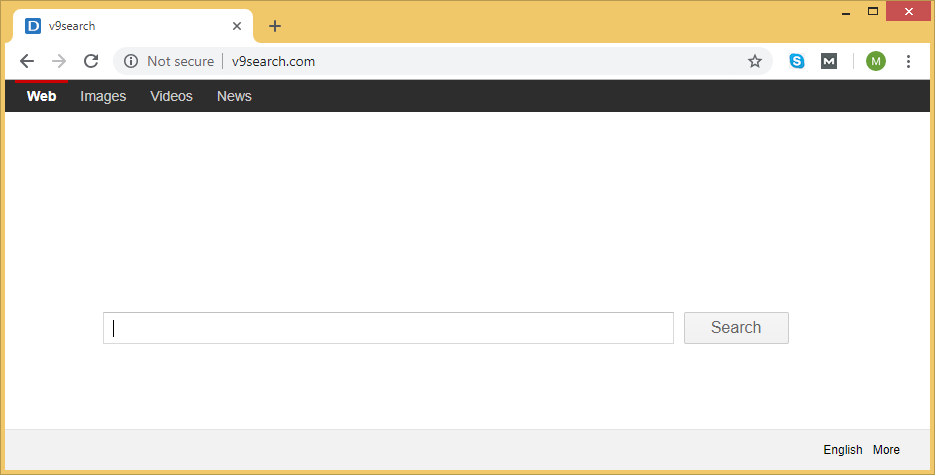Open the Videos search category
The image size is (935, 475).
[x=171, y=96]
